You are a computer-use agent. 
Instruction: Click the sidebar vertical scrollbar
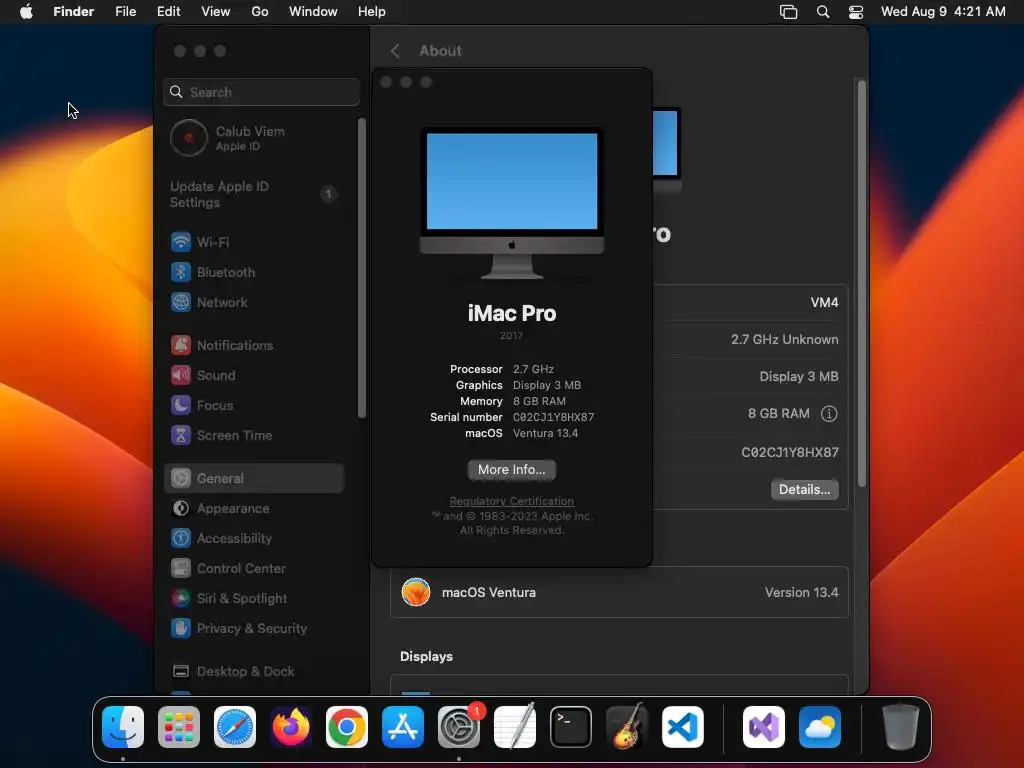[361, 268]
